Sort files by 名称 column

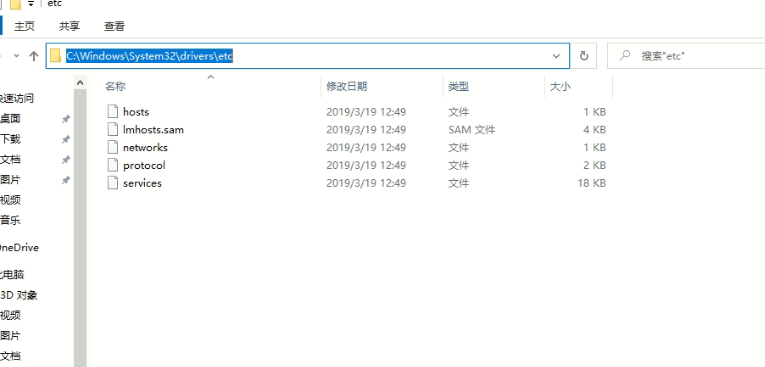click(x=116, y=87)
